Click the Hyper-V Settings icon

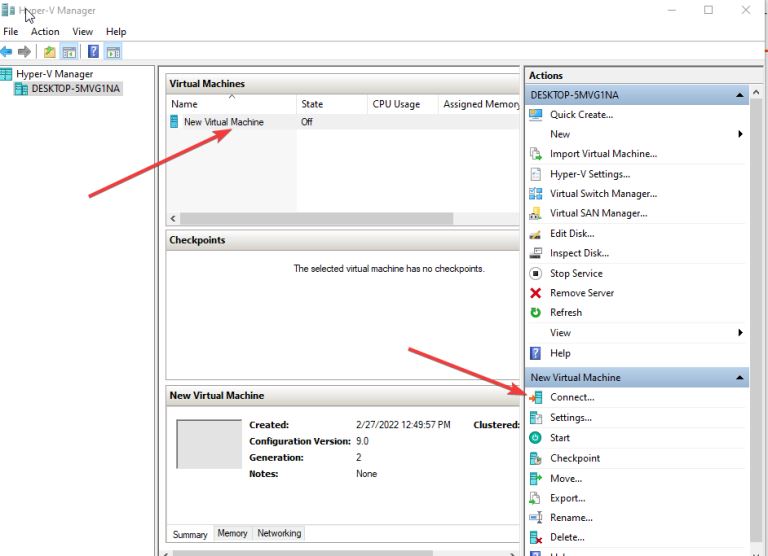coord(536,174)
